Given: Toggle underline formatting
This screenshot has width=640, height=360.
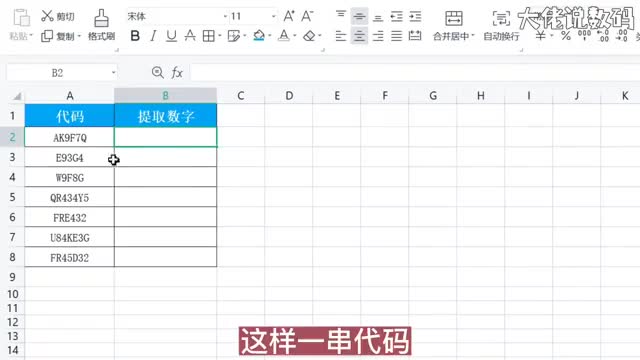Looking at the screenshot, I should [171, 36].
